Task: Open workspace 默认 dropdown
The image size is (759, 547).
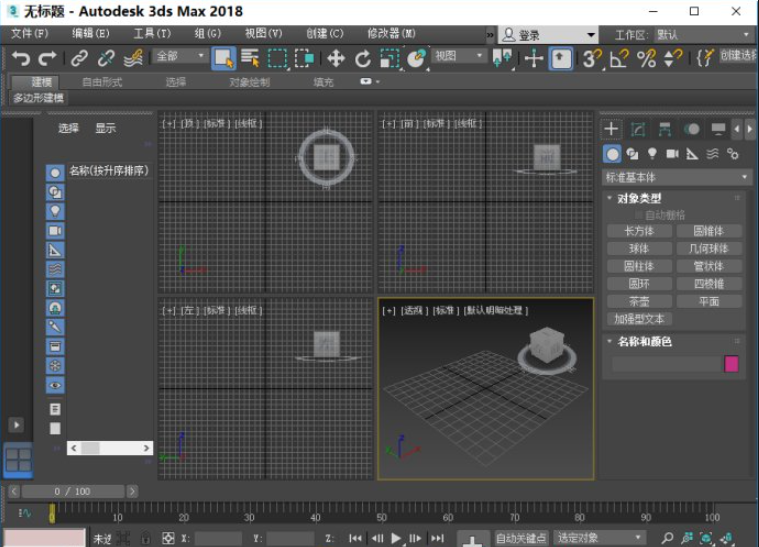Action: click(x=703, y=35)
